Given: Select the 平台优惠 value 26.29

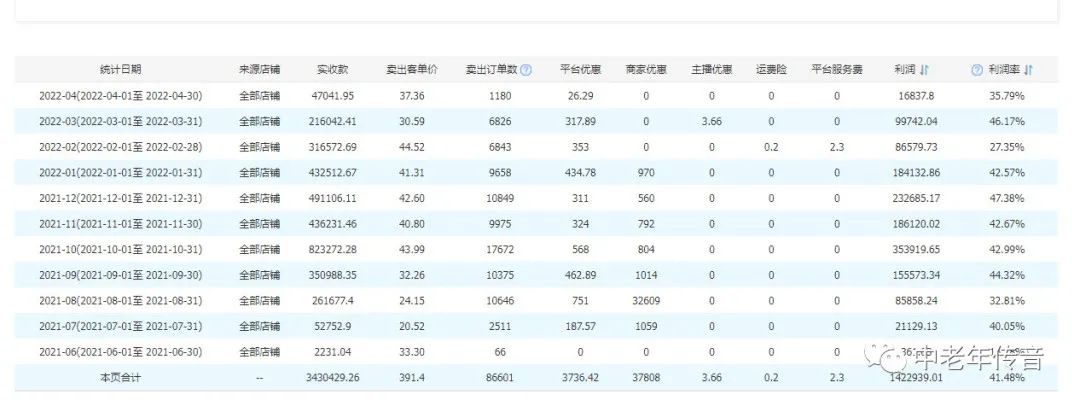Looking at the screenshot, I should 580,96.
